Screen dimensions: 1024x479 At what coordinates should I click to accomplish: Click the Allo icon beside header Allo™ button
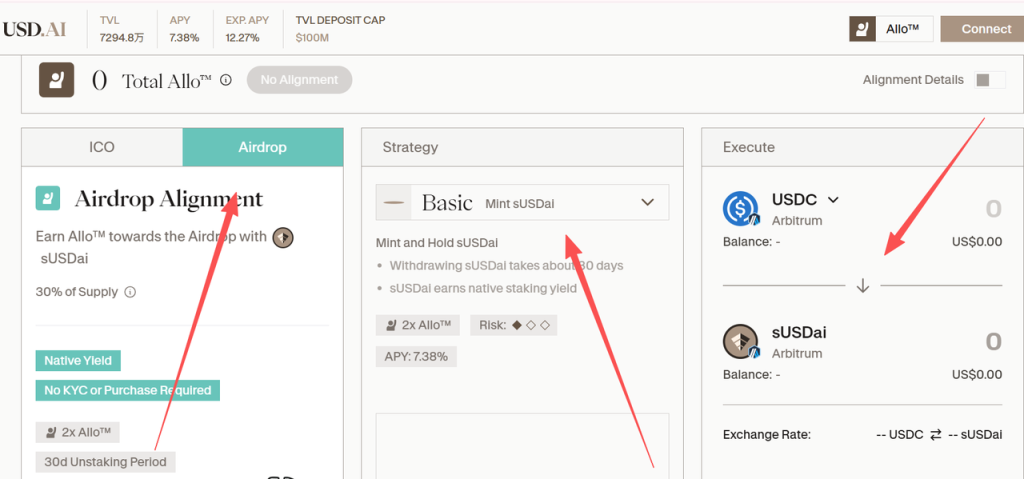(x=862, y=29)
